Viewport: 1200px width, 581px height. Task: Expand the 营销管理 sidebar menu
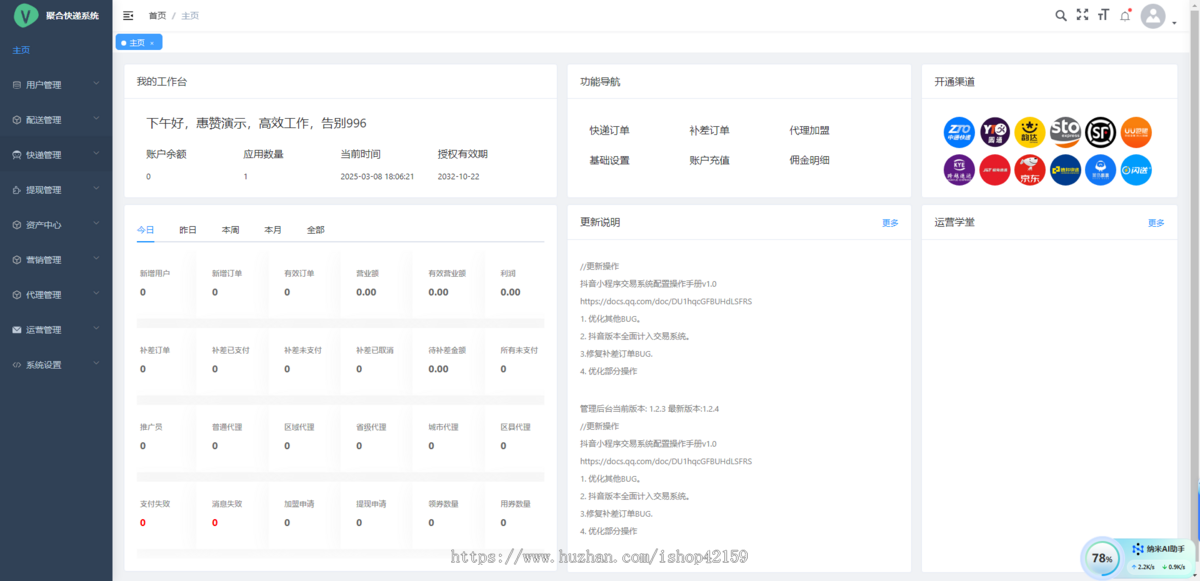56,260
